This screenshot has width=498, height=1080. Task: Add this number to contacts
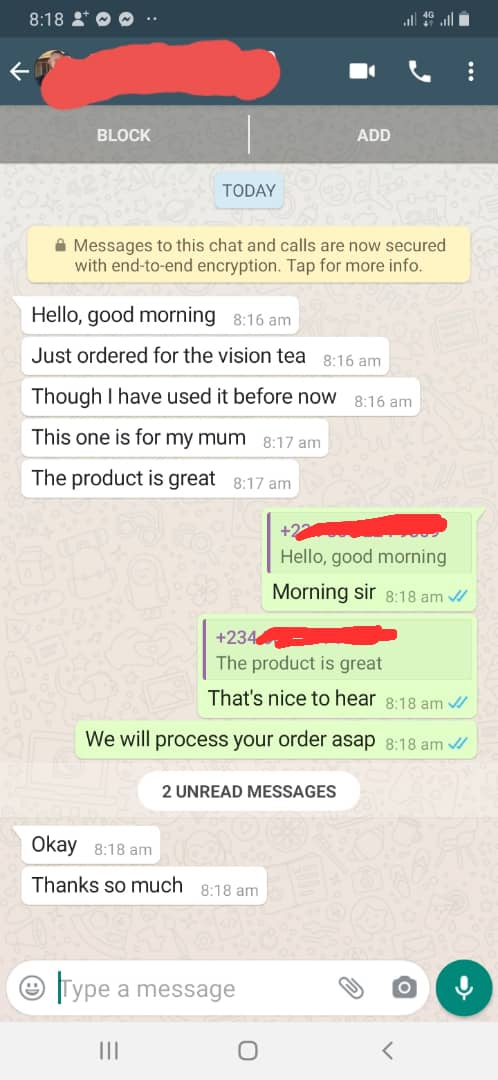pyautogui.click(x=373, y=135)
